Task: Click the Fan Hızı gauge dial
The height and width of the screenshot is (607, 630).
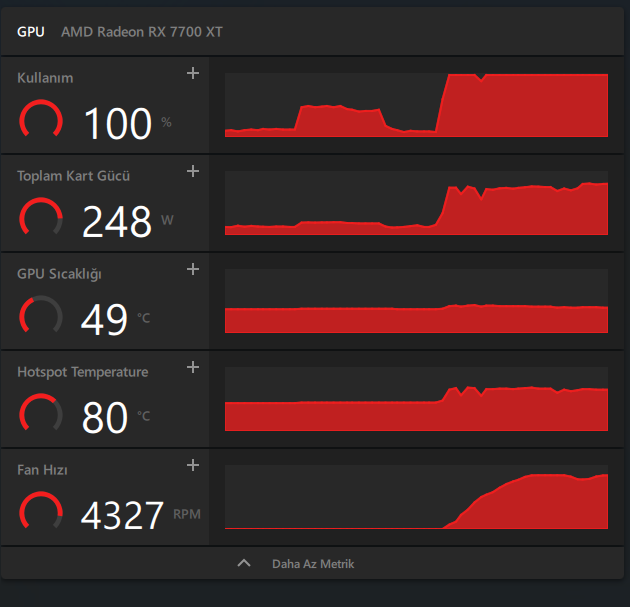Action: click(41, 512)
